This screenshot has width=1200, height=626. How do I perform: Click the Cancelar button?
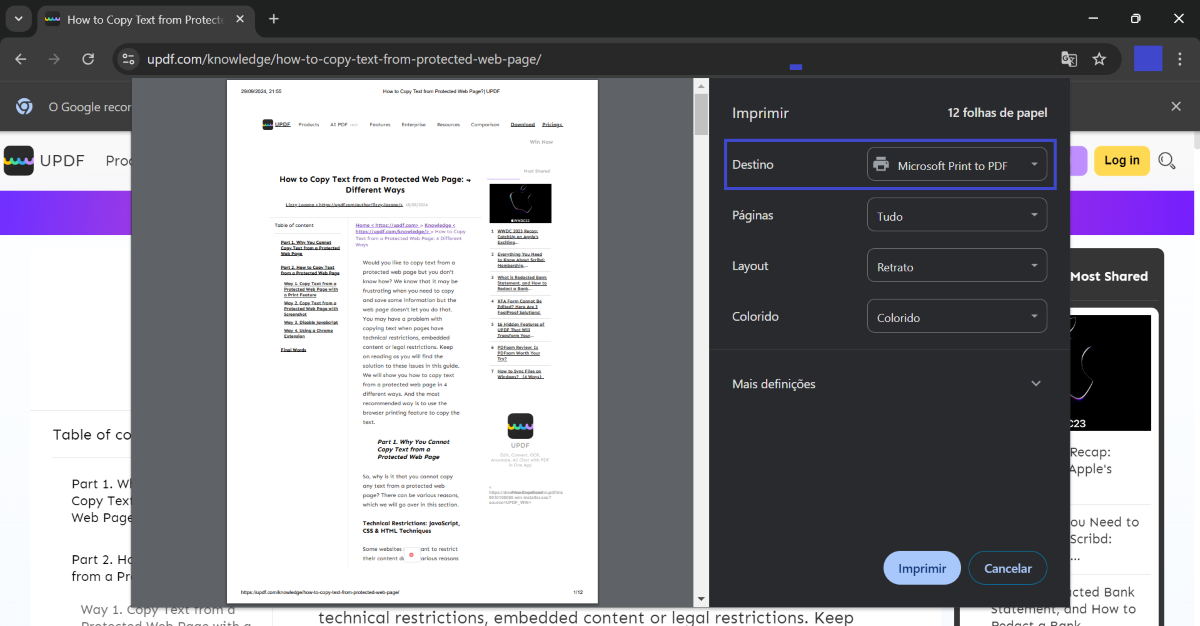point(1008,568)
